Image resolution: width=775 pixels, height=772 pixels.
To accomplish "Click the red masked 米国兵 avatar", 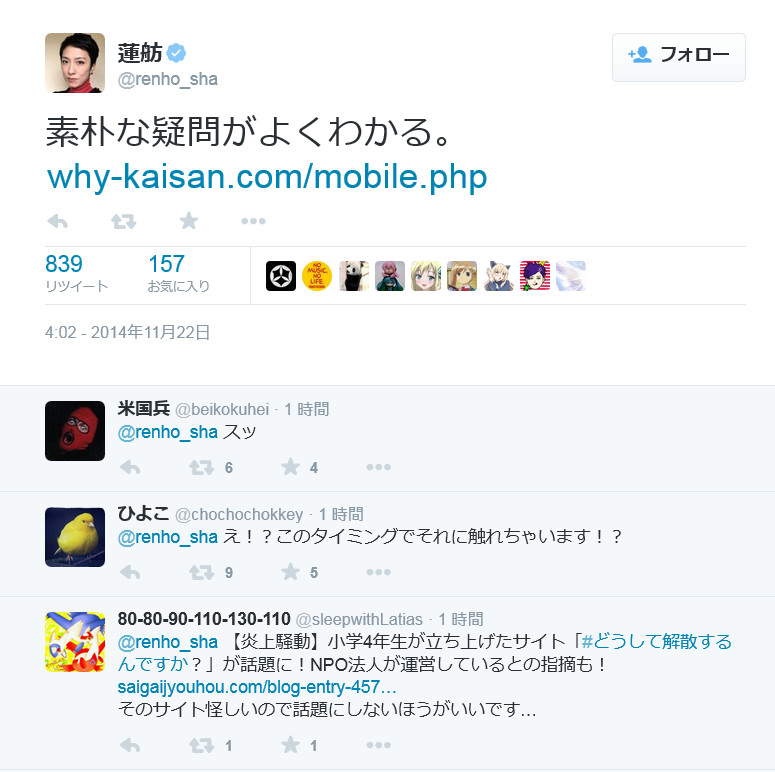I will coord(75,431).
